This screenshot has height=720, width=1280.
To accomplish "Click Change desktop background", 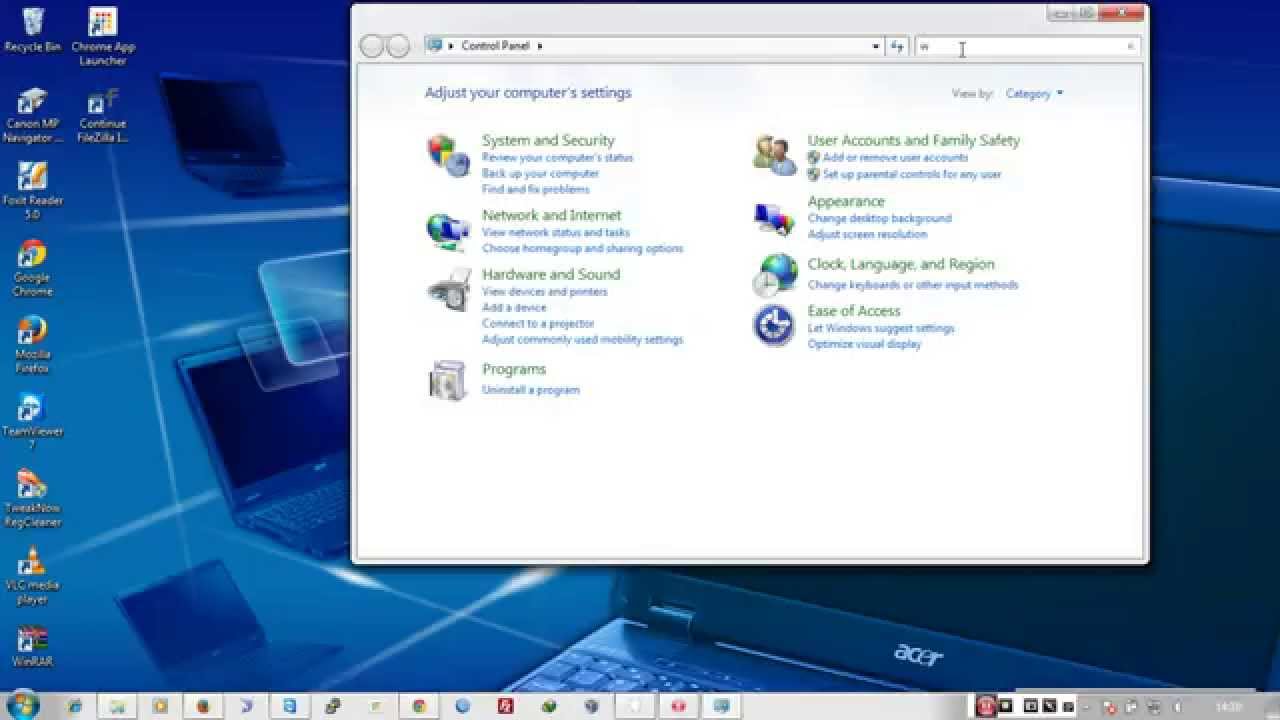I will pyautogui.click(x=879, y=218).
